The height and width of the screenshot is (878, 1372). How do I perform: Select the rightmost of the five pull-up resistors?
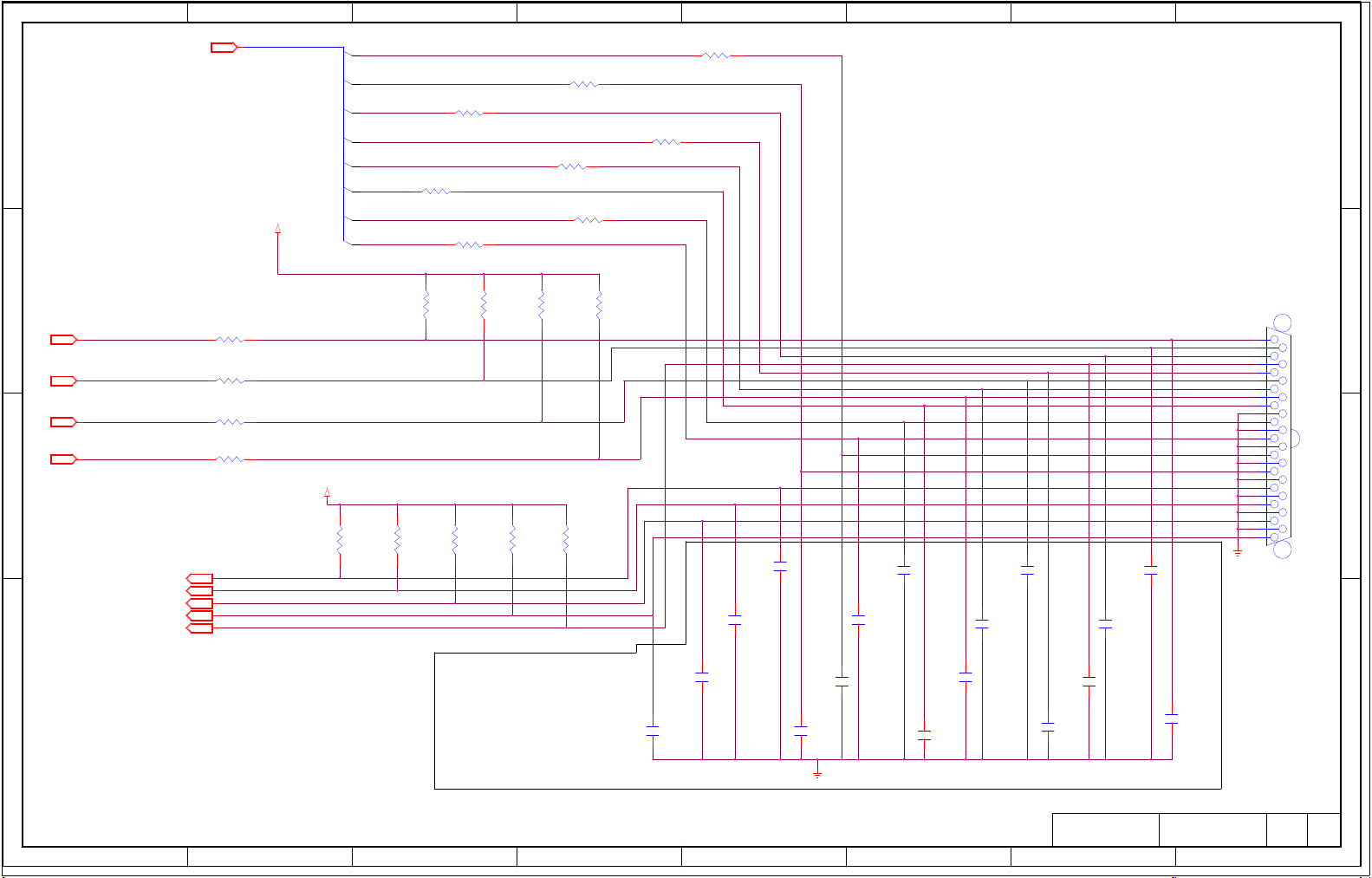[x=566, y=540]
